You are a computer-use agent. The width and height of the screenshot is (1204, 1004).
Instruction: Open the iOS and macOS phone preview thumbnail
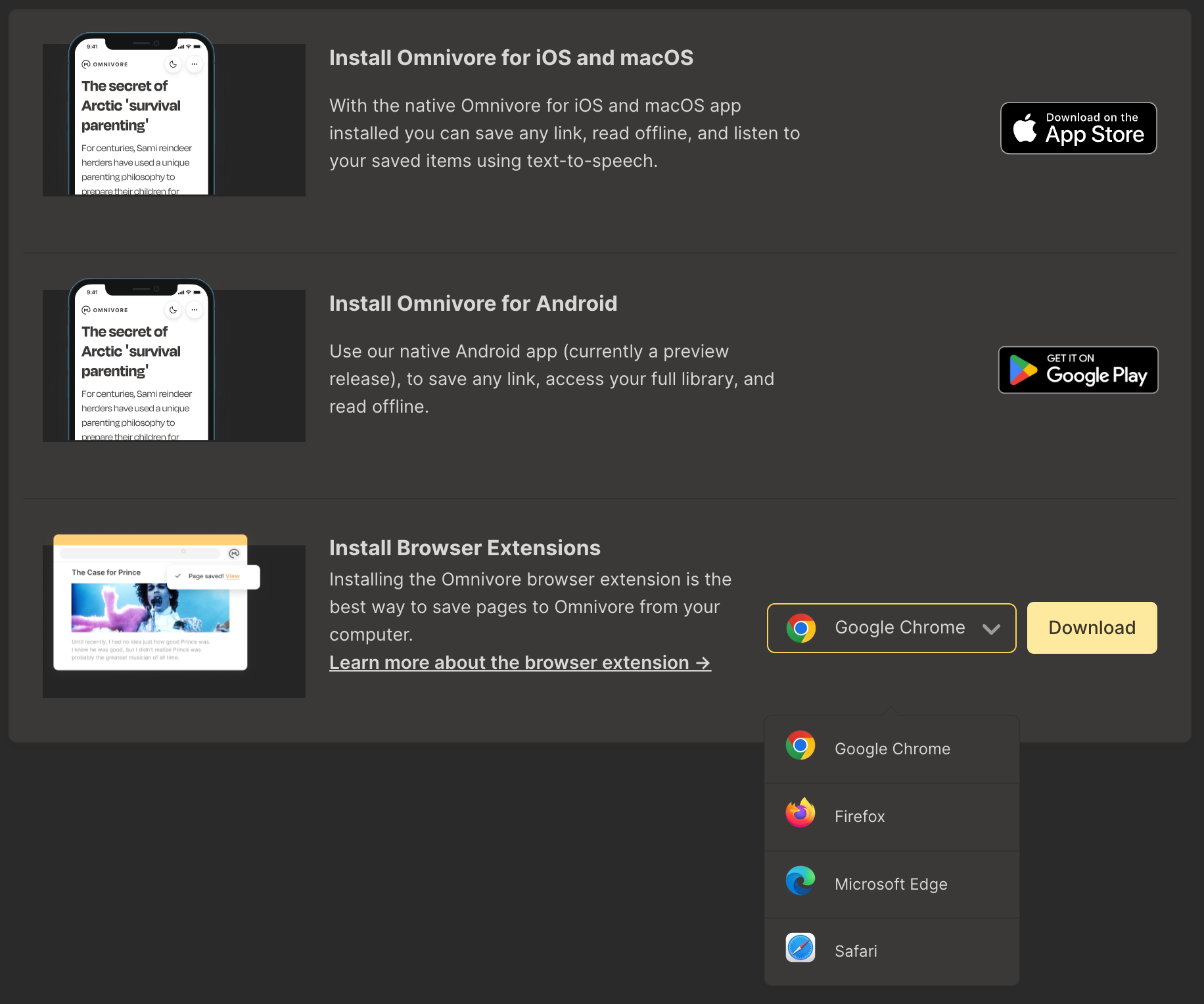pyautogui.click(x=174, y=114)
